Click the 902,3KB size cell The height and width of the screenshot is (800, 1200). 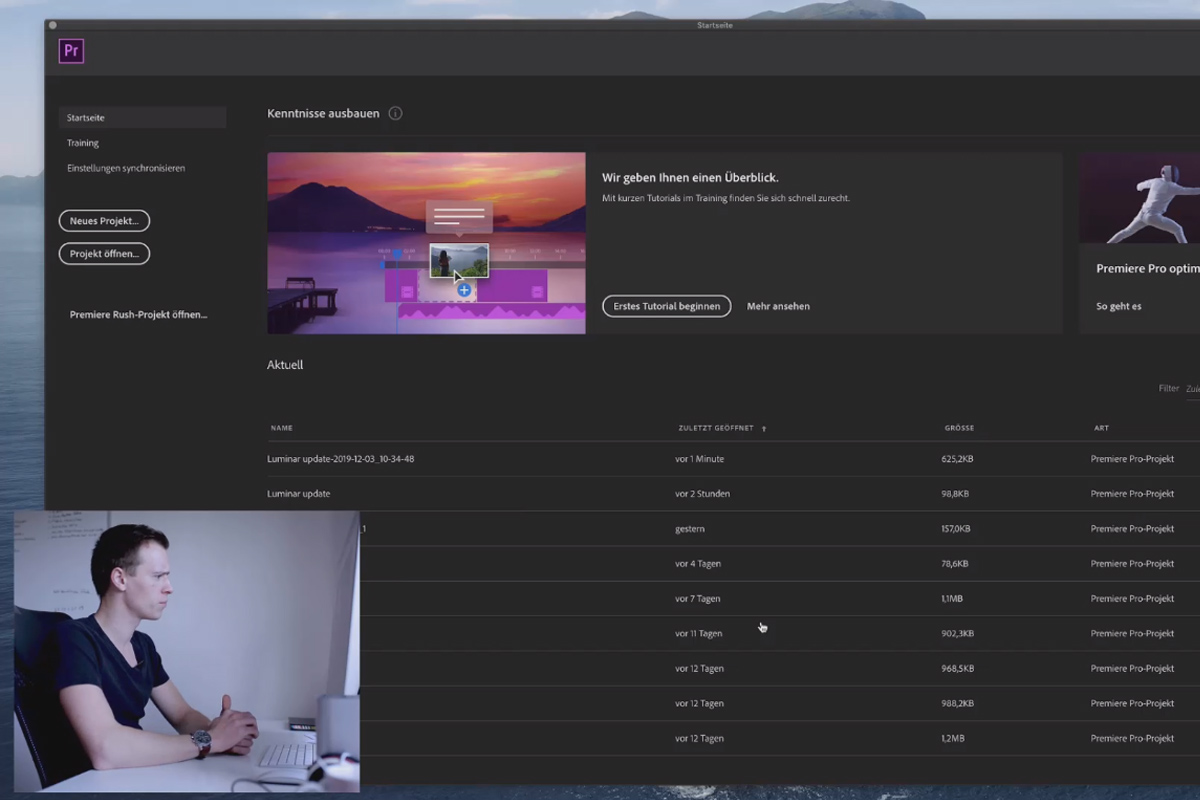coord(957,634)
